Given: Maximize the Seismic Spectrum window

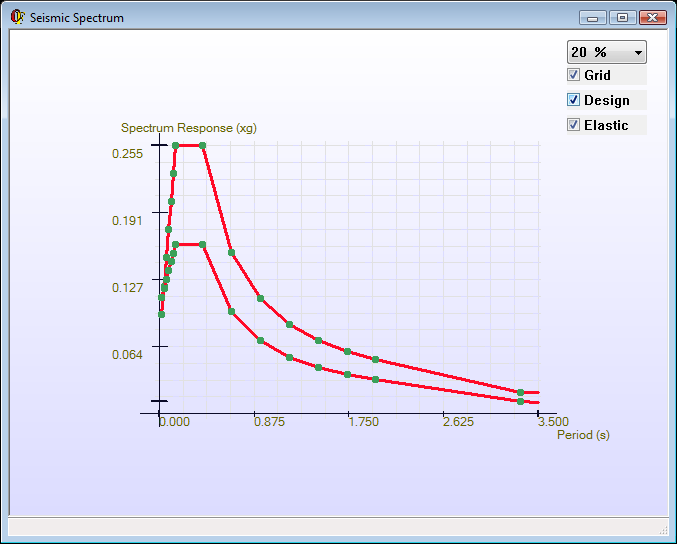Looking at the screenshot, I should click(x=622, y=17).
